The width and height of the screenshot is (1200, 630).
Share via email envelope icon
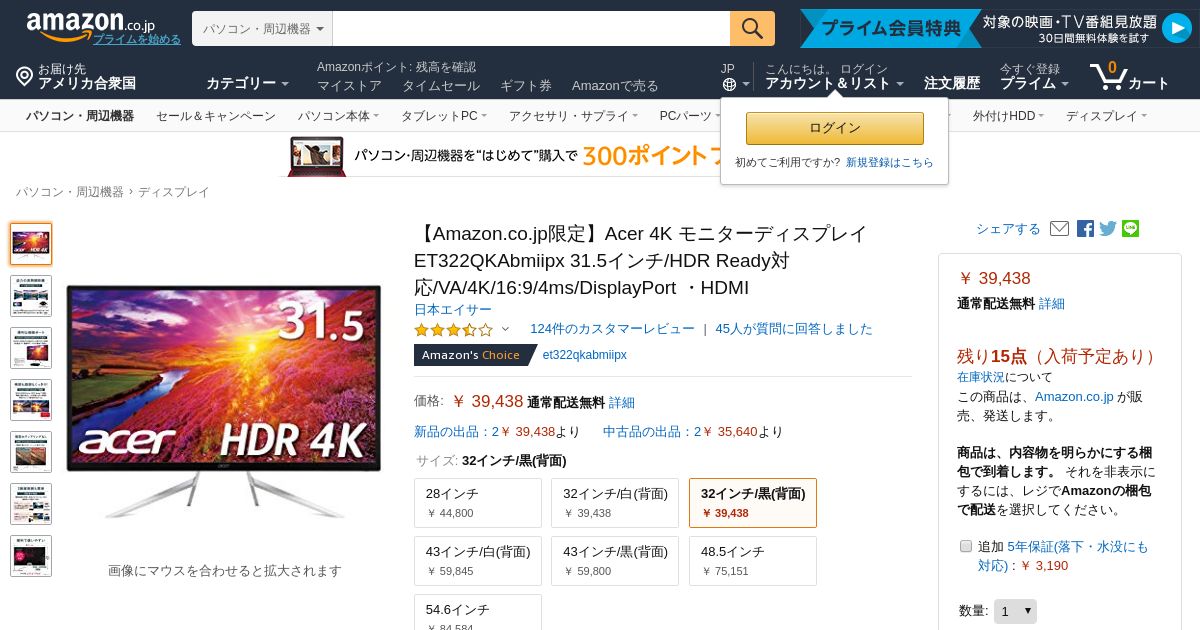click(x=1059, y=229)
